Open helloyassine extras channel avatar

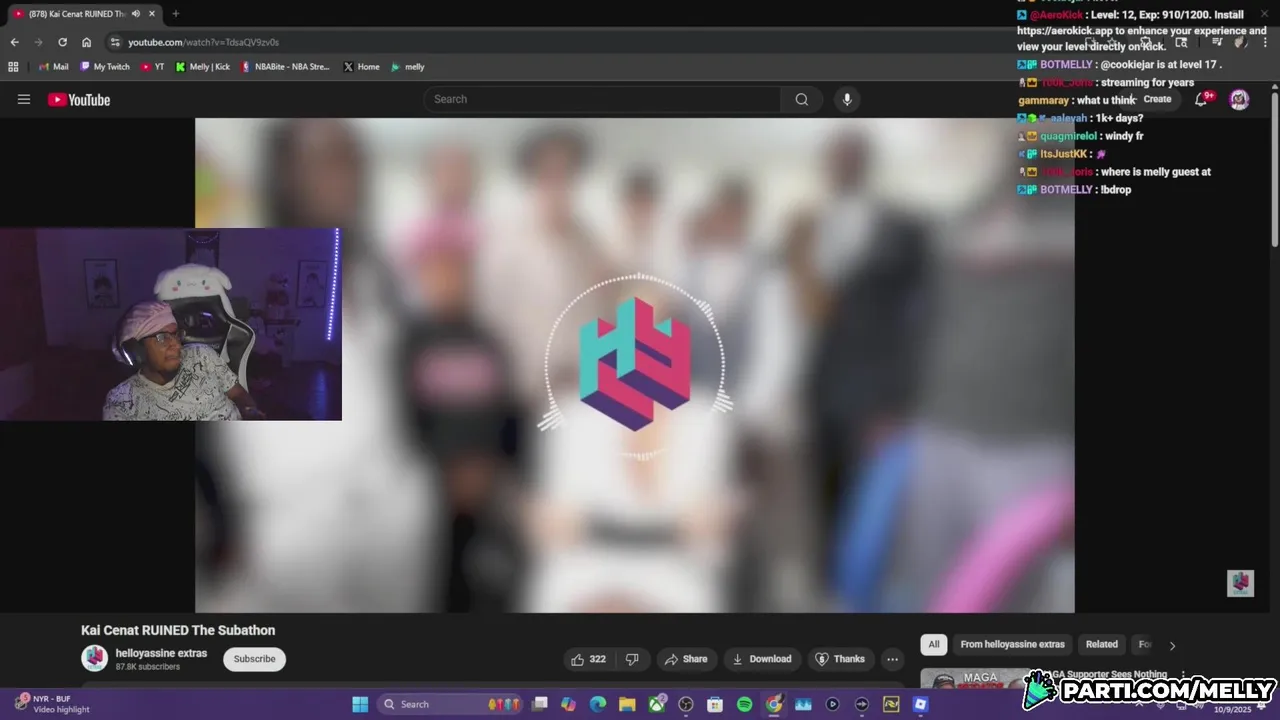point(95,658)
